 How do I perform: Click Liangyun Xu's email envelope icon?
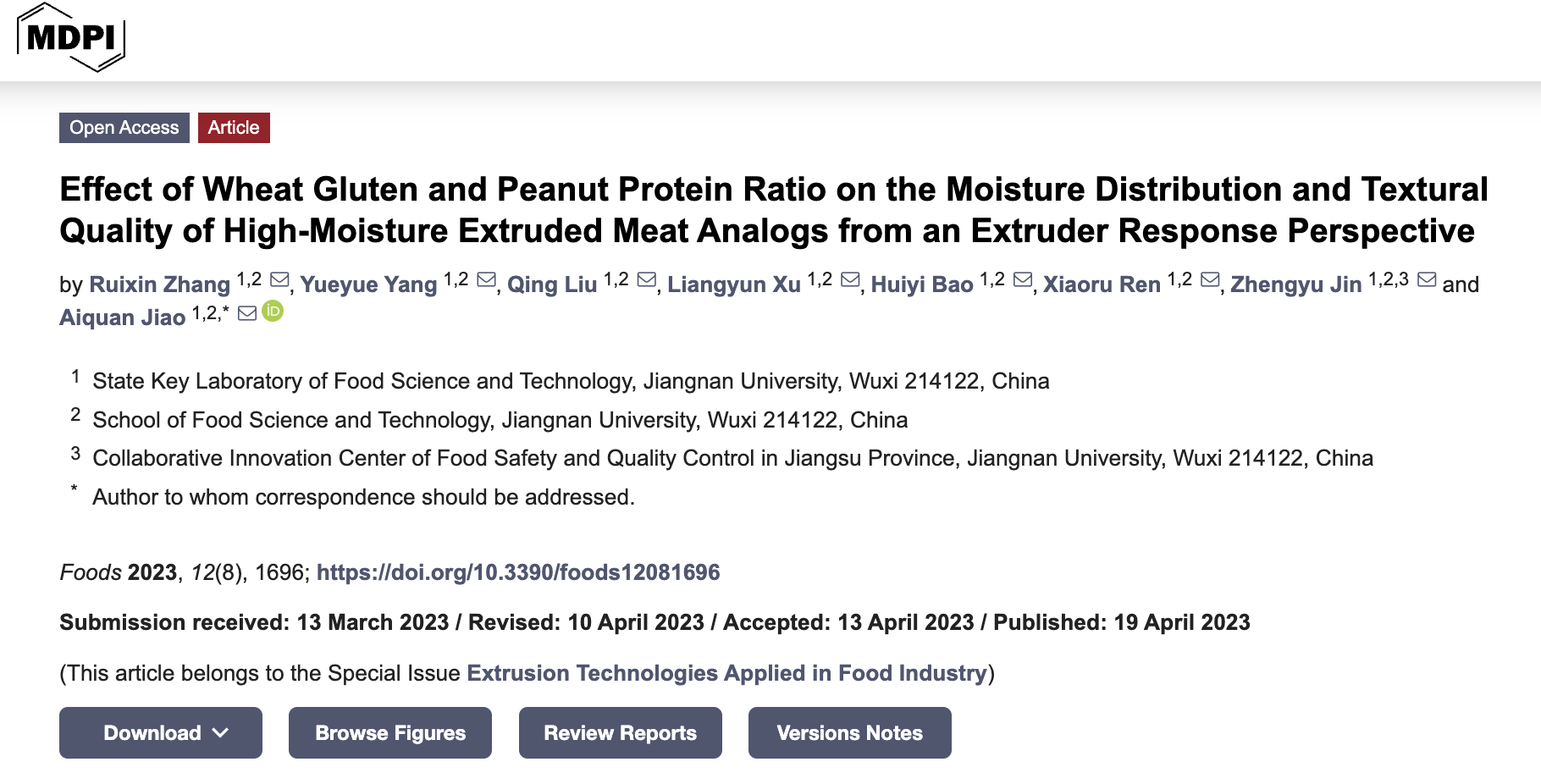coord(850,279)
